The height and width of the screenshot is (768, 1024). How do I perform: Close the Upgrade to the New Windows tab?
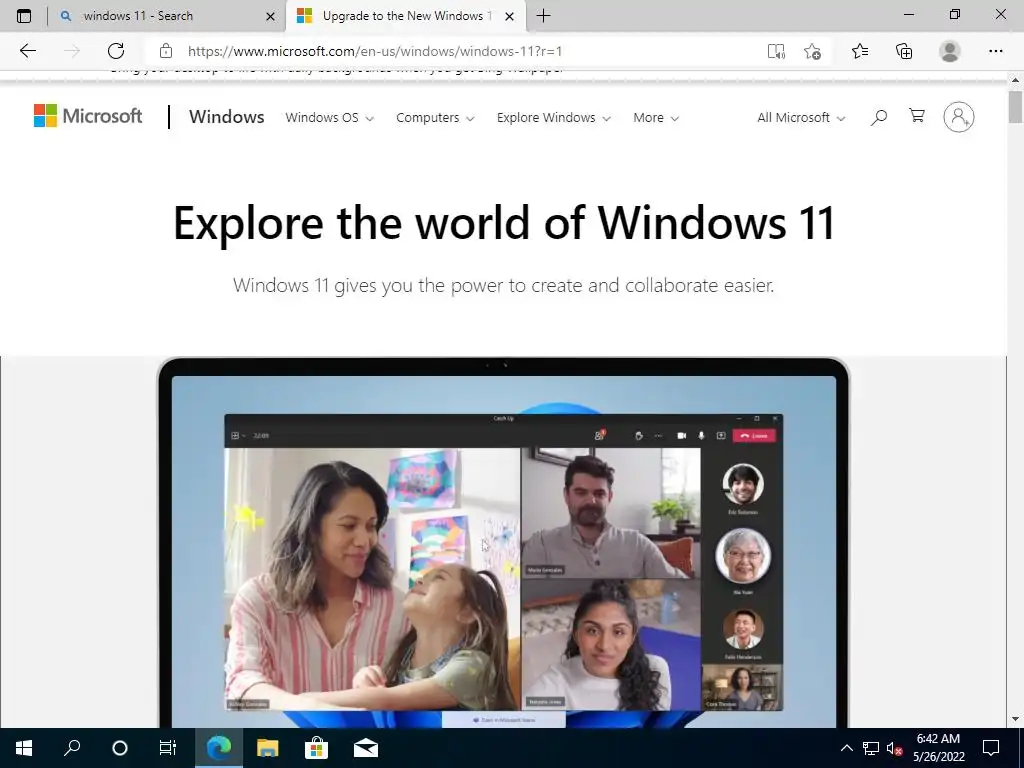pos(509,16)
